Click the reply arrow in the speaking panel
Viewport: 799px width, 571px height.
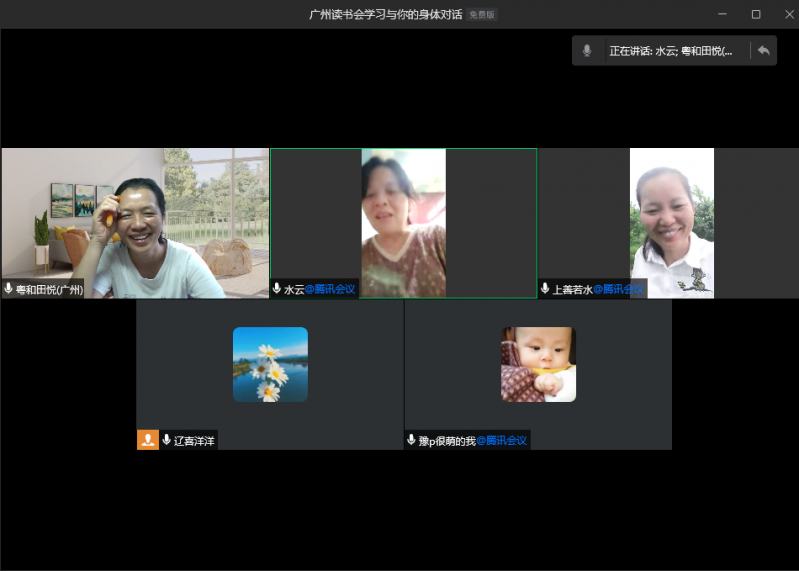coord(764,51)
